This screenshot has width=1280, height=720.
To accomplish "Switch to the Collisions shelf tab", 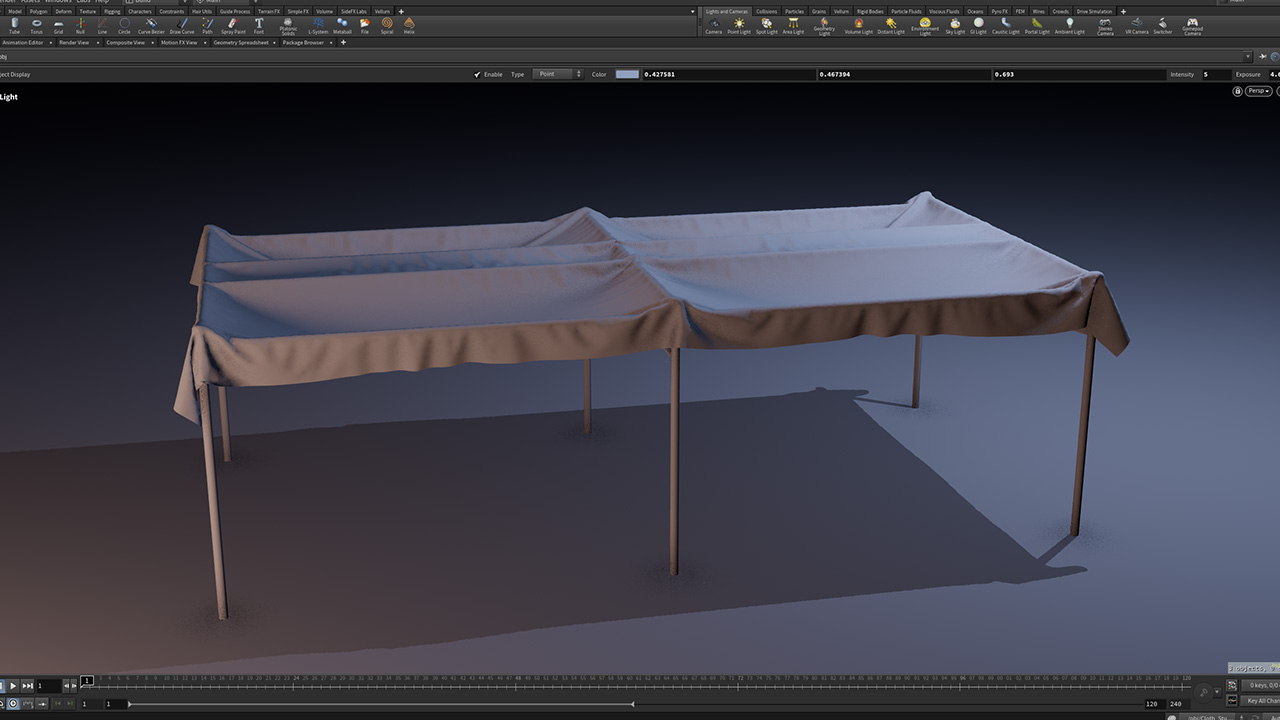I will tap(766, 11).
